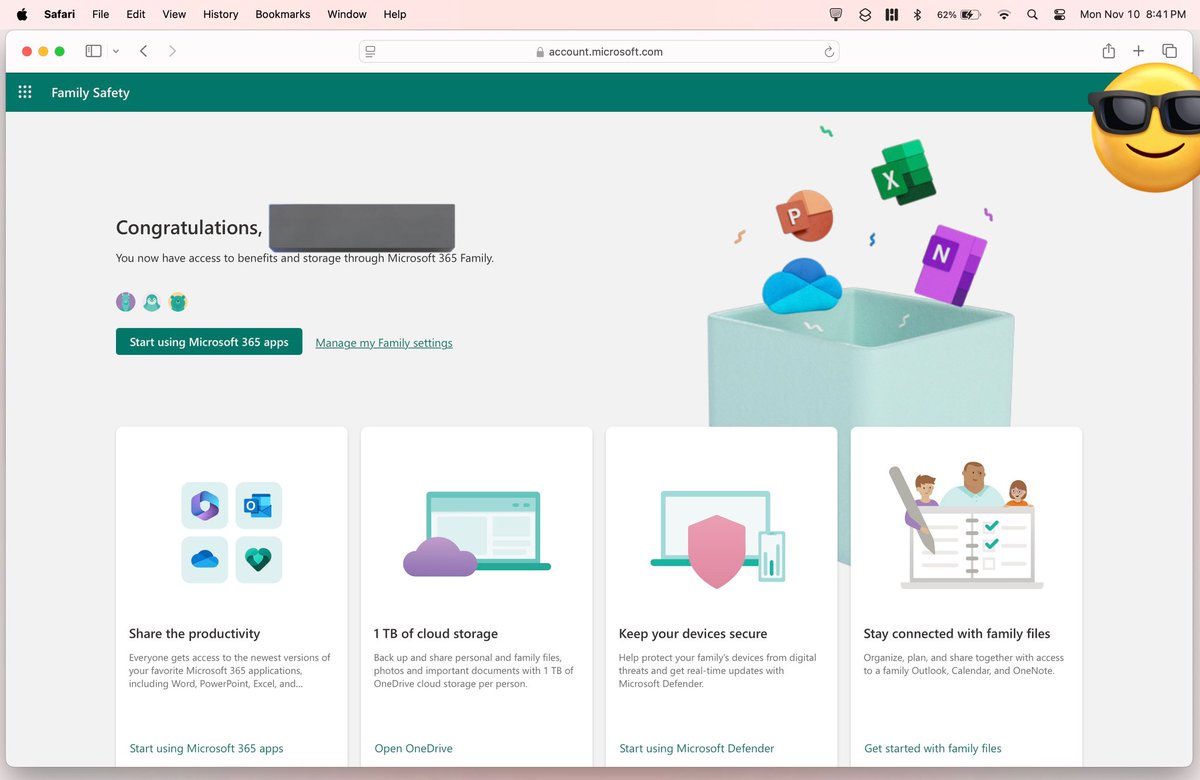Screen dimensions: 1200x780
Task: Click the Excel icon in hero image
Action: (x=903, y=173)
